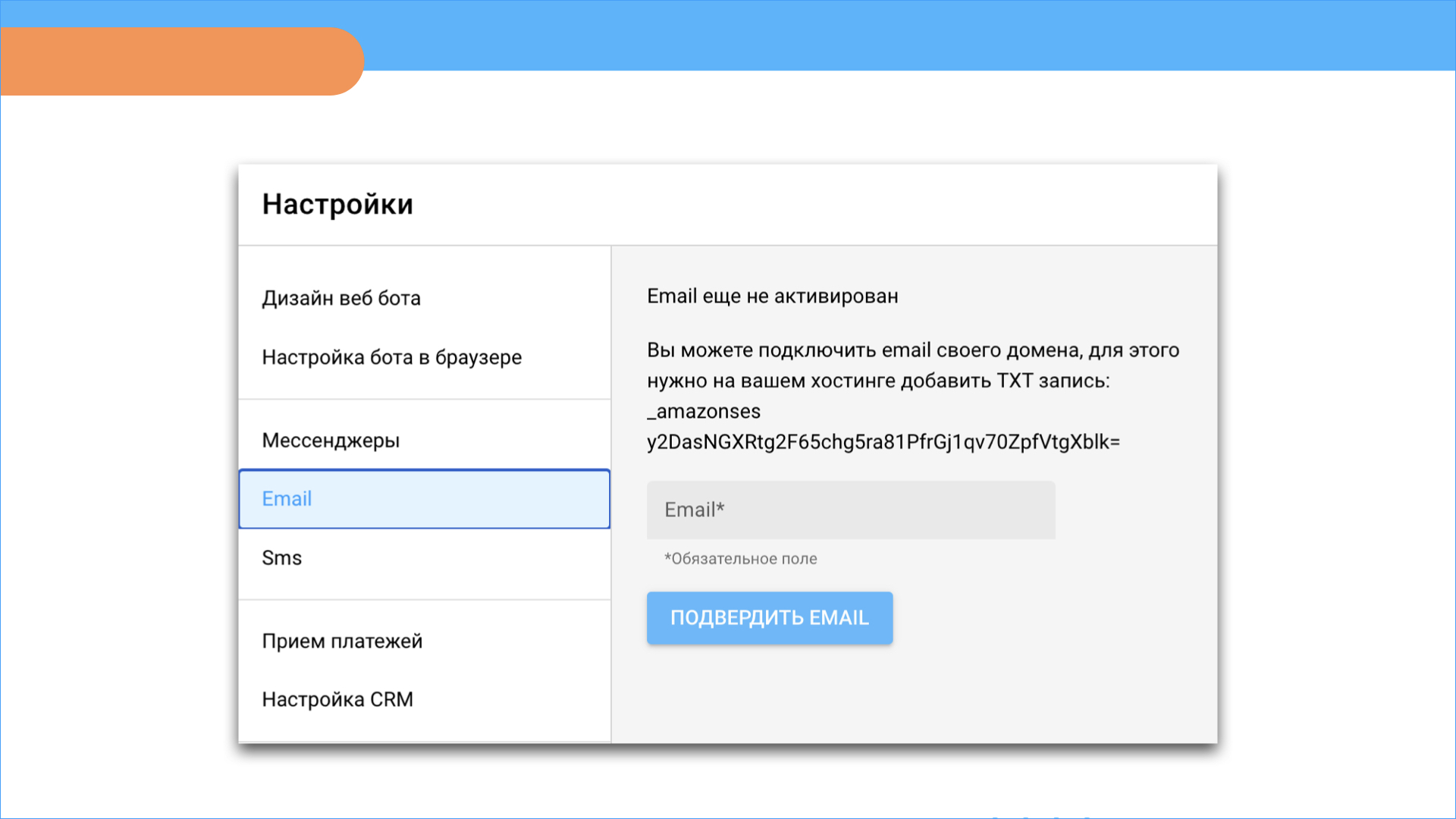Click the _amazonses TXT record name
This screenshot has width=1456, height=819.
click(704, 412)
